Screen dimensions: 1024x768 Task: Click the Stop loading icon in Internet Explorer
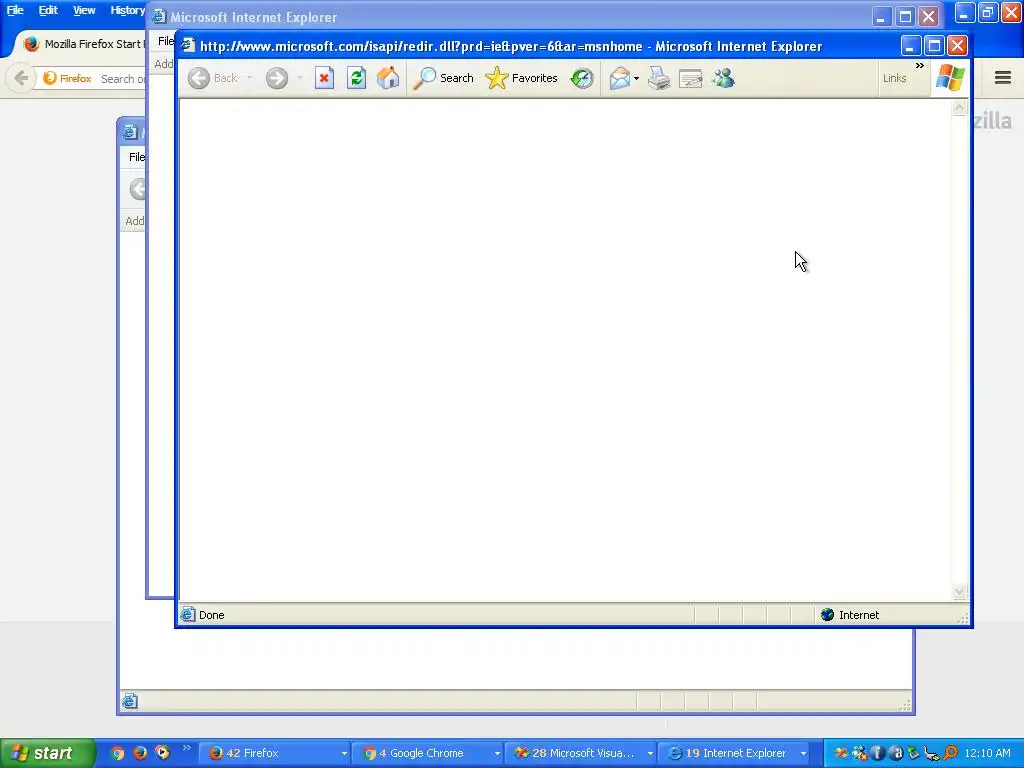pos(324,78)
